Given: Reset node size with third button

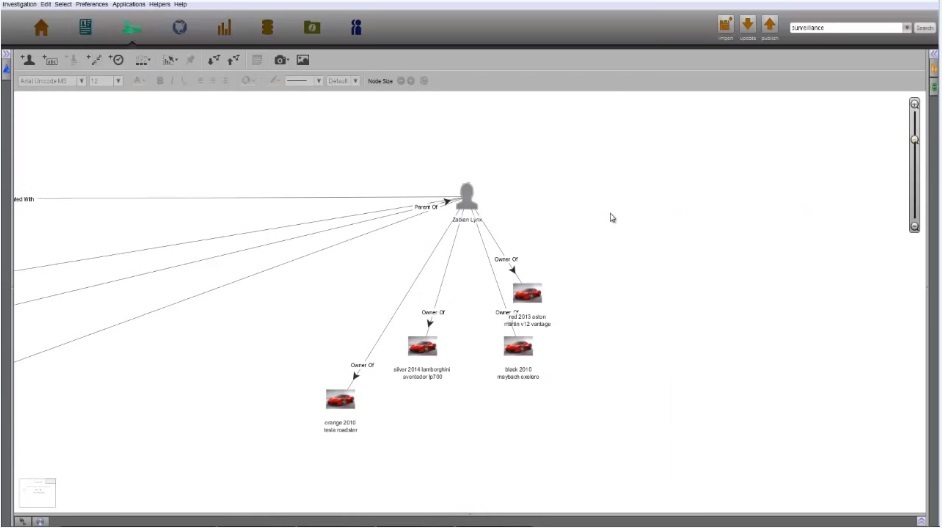Looking at the screenshot, I should (424, 80).
